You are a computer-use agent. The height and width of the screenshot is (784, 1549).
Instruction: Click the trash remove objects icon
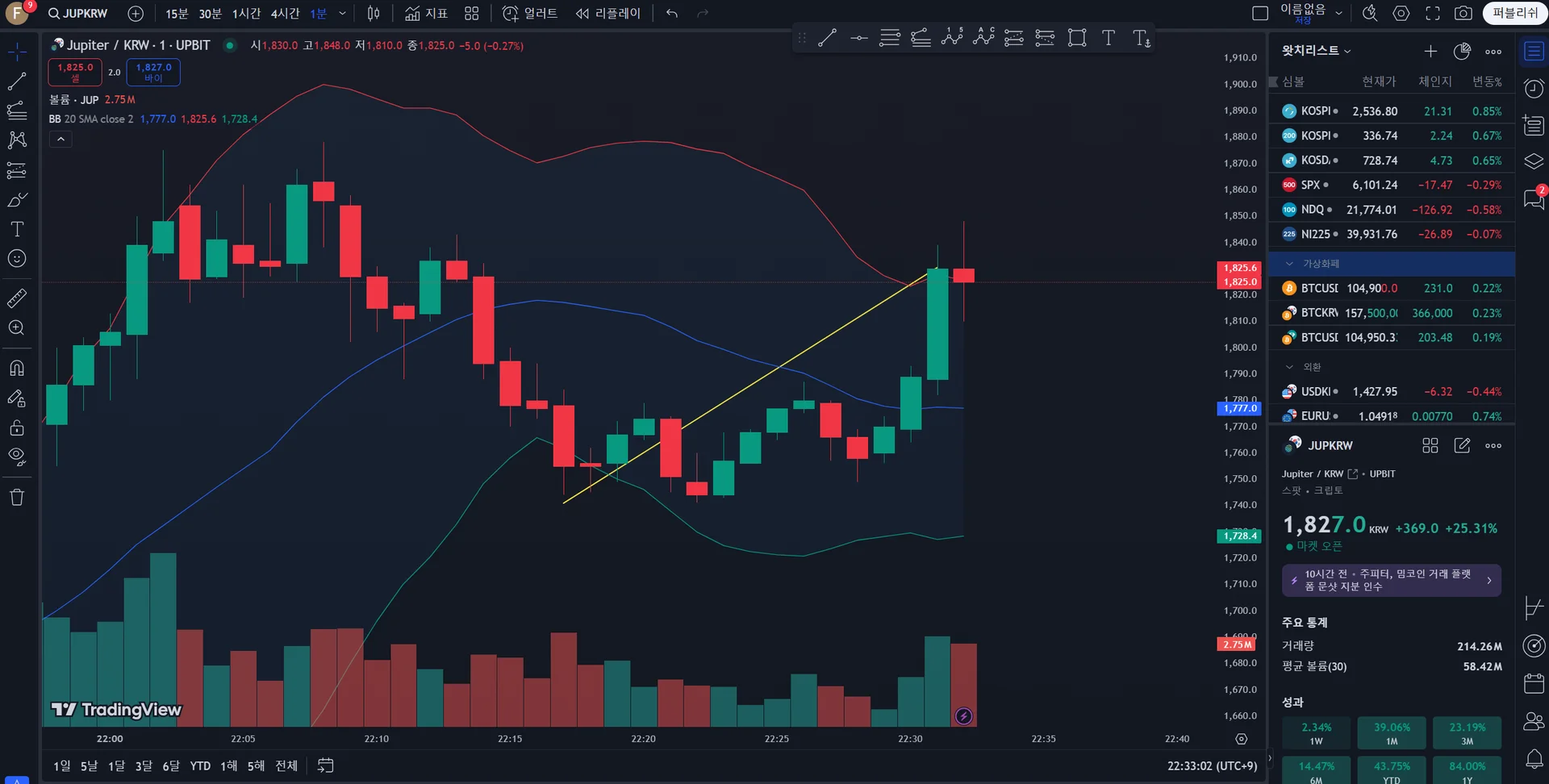(17, 497)
